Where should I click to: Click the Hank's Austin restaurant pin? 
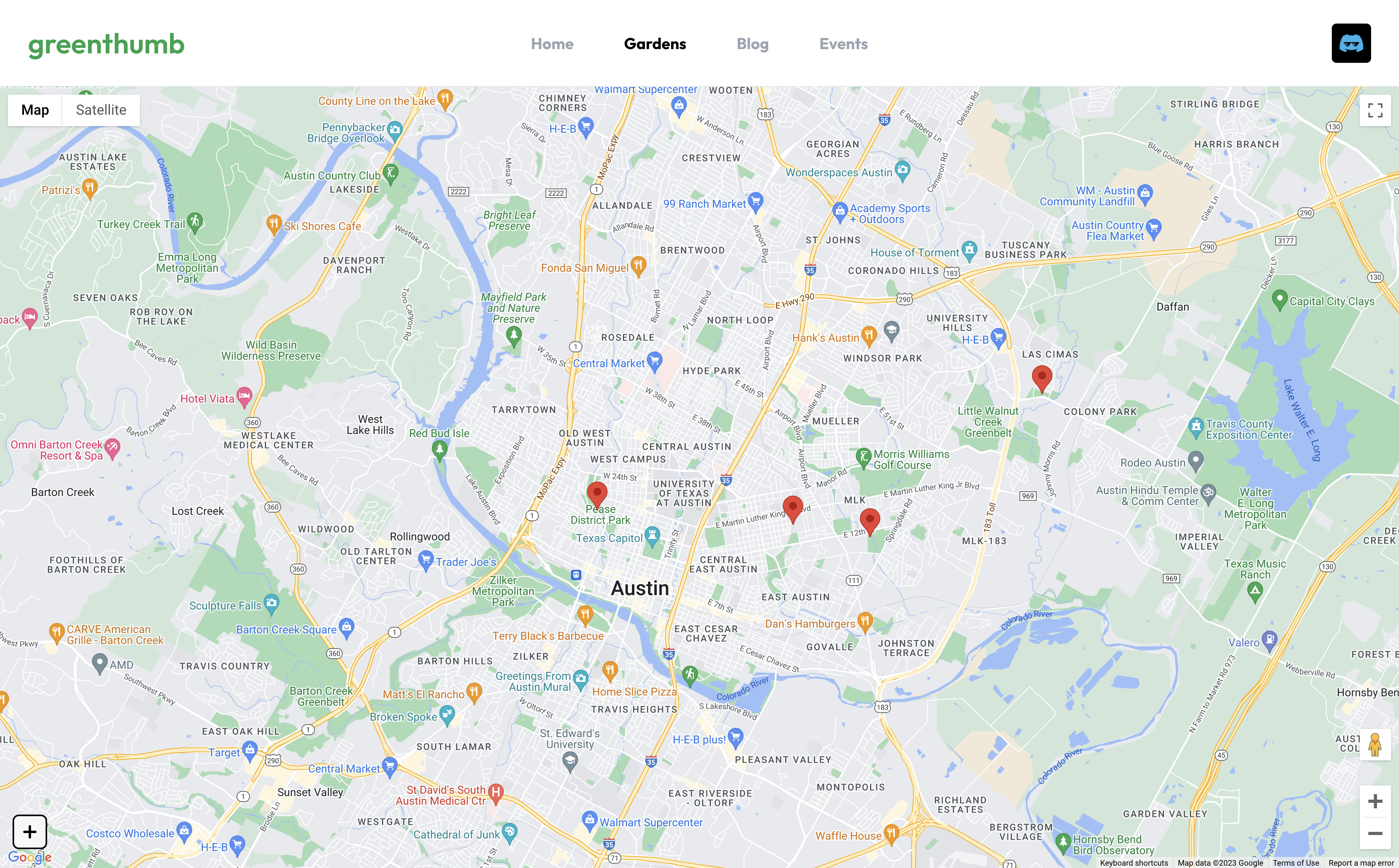click(869, 337)
